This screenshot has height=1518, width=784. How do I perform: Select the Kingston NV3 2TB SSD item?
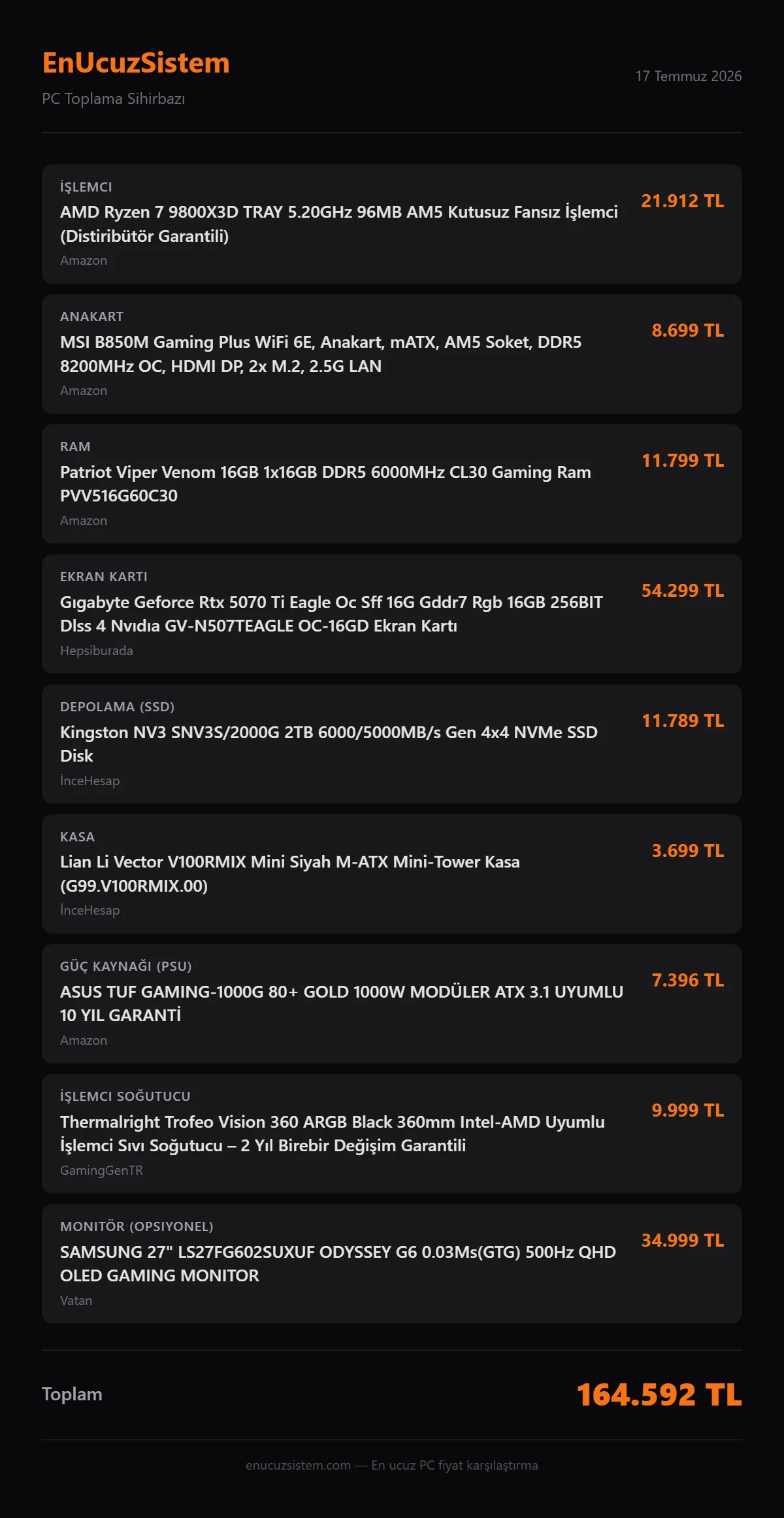point(329,744)
